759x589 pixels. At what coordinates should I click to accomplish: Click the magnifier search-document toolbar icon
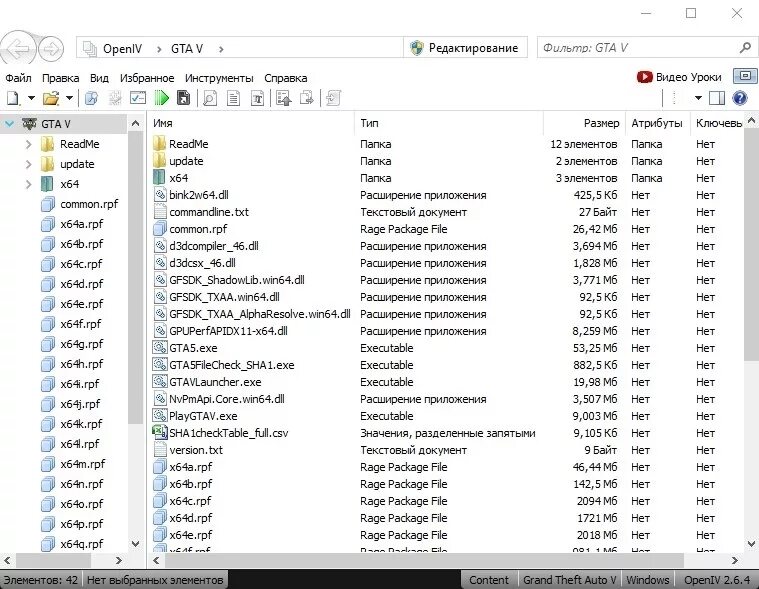210,98
